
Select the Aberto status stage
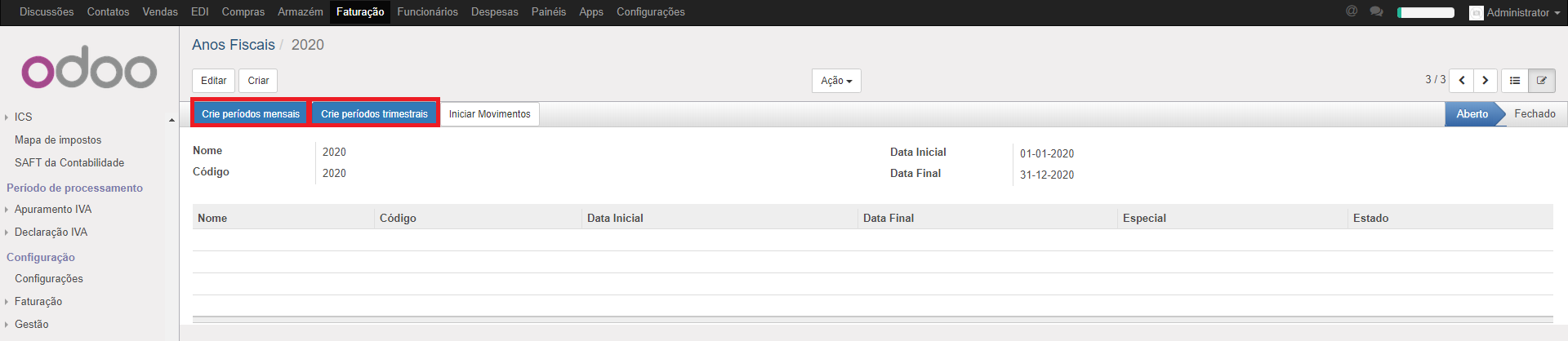[x=1472, y=114]
